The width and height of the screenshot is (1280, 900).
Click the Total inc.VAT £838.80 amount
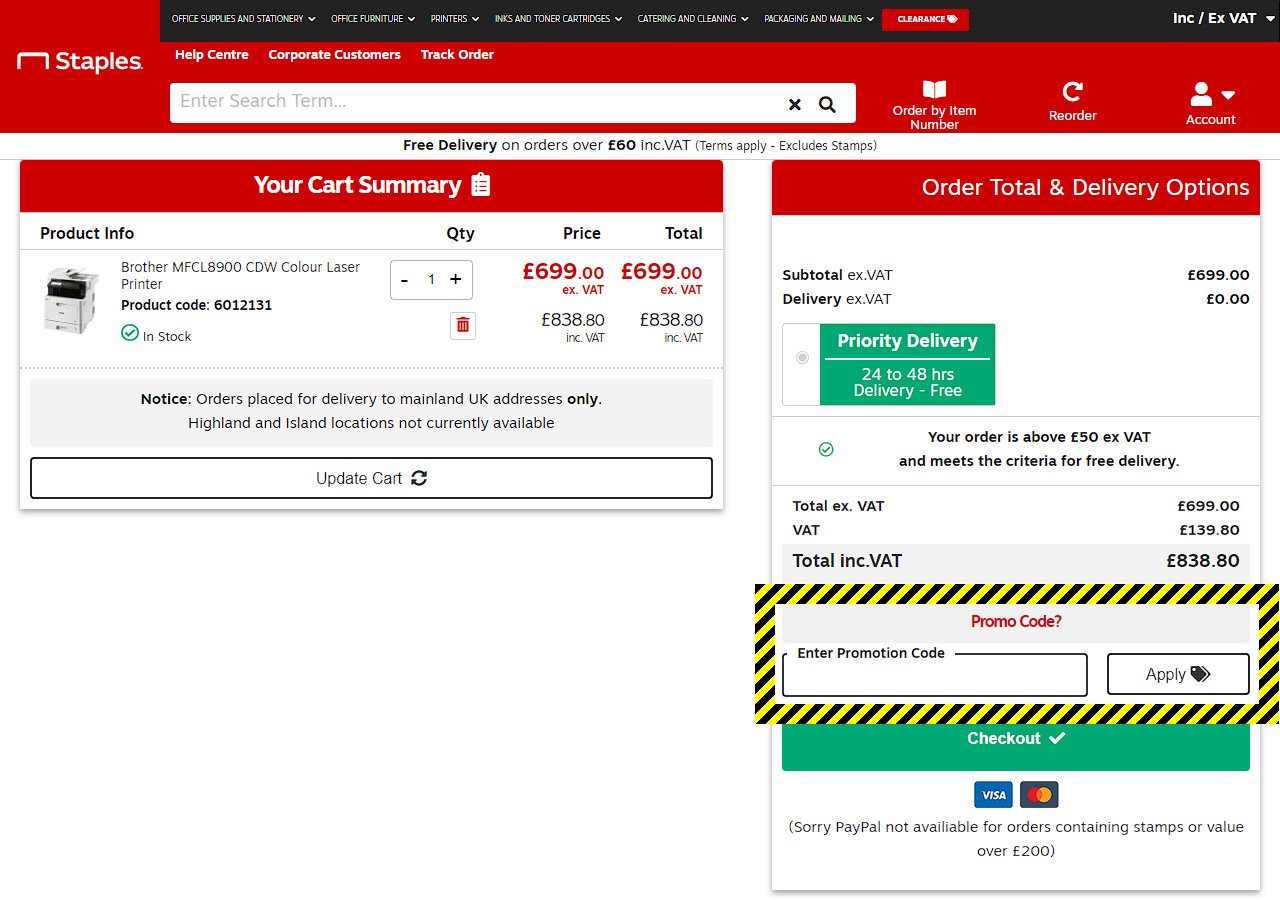[1203, 561]
